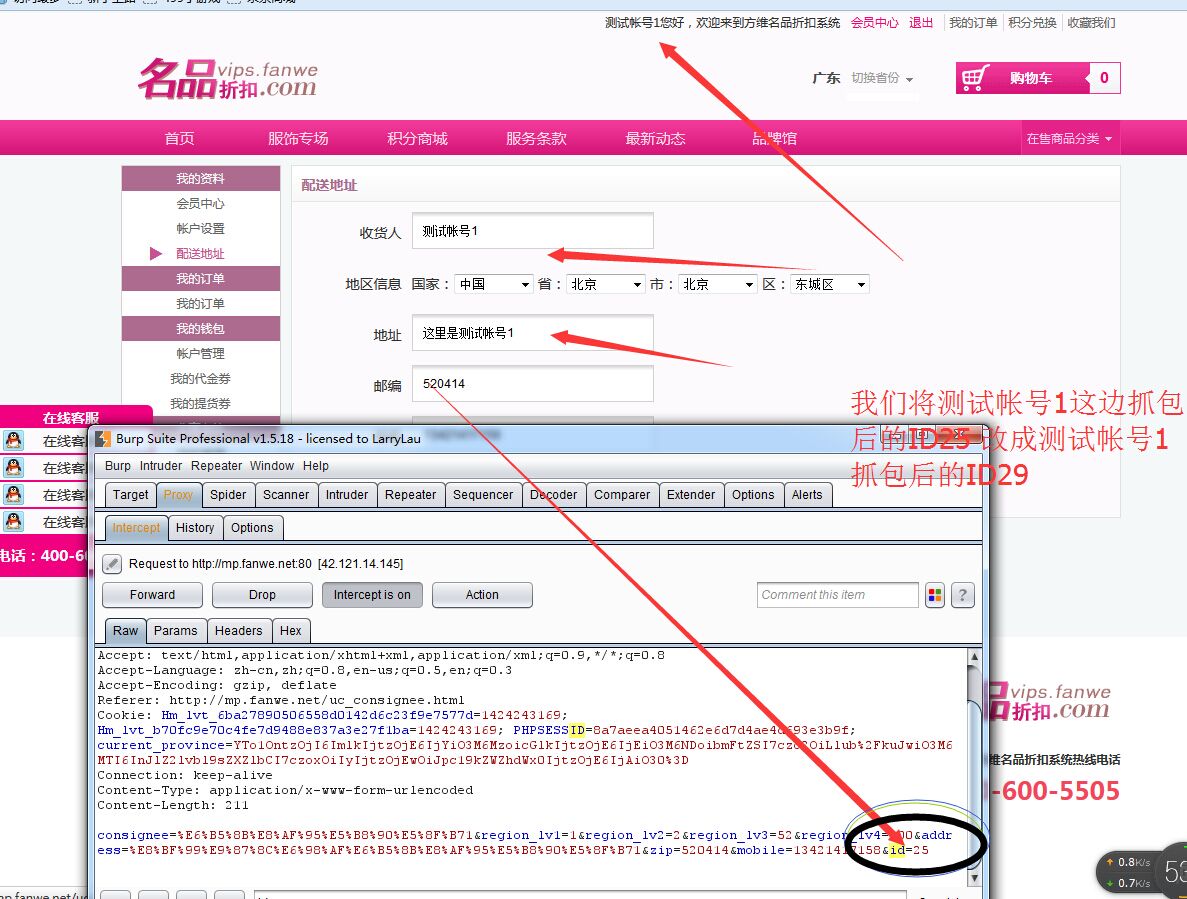Toggle the Intercept is on button

coord(372,595)
